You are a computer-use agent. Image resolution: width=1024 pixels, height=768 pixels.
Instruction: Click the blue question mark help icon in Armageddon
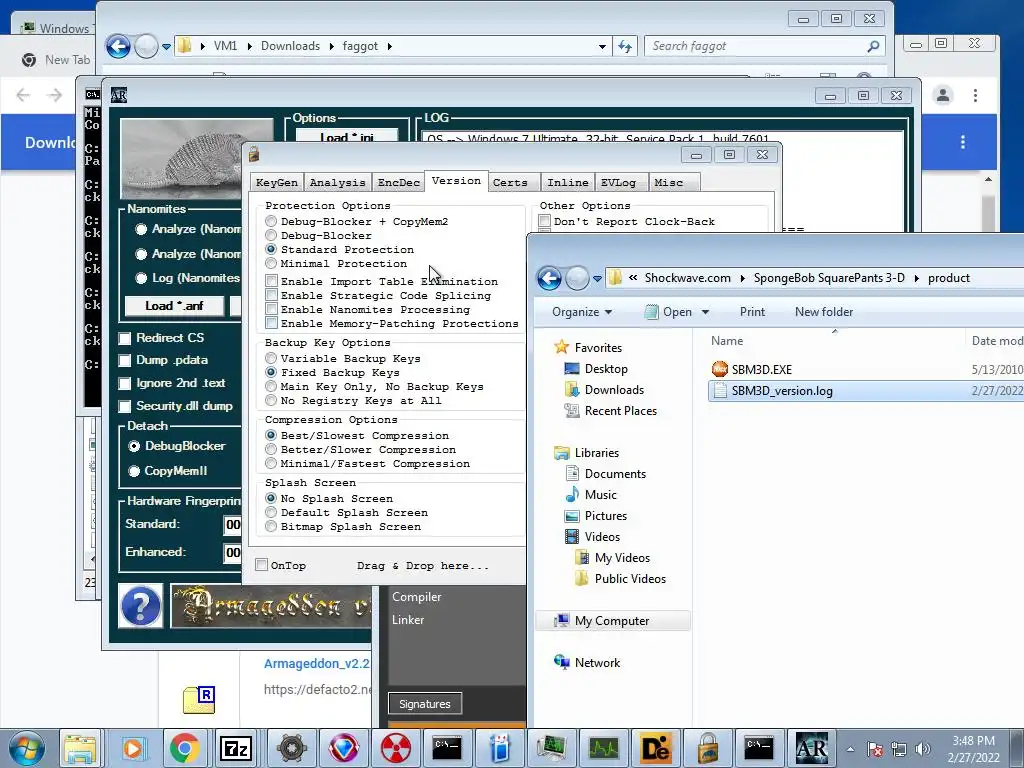tap(140, 605)
